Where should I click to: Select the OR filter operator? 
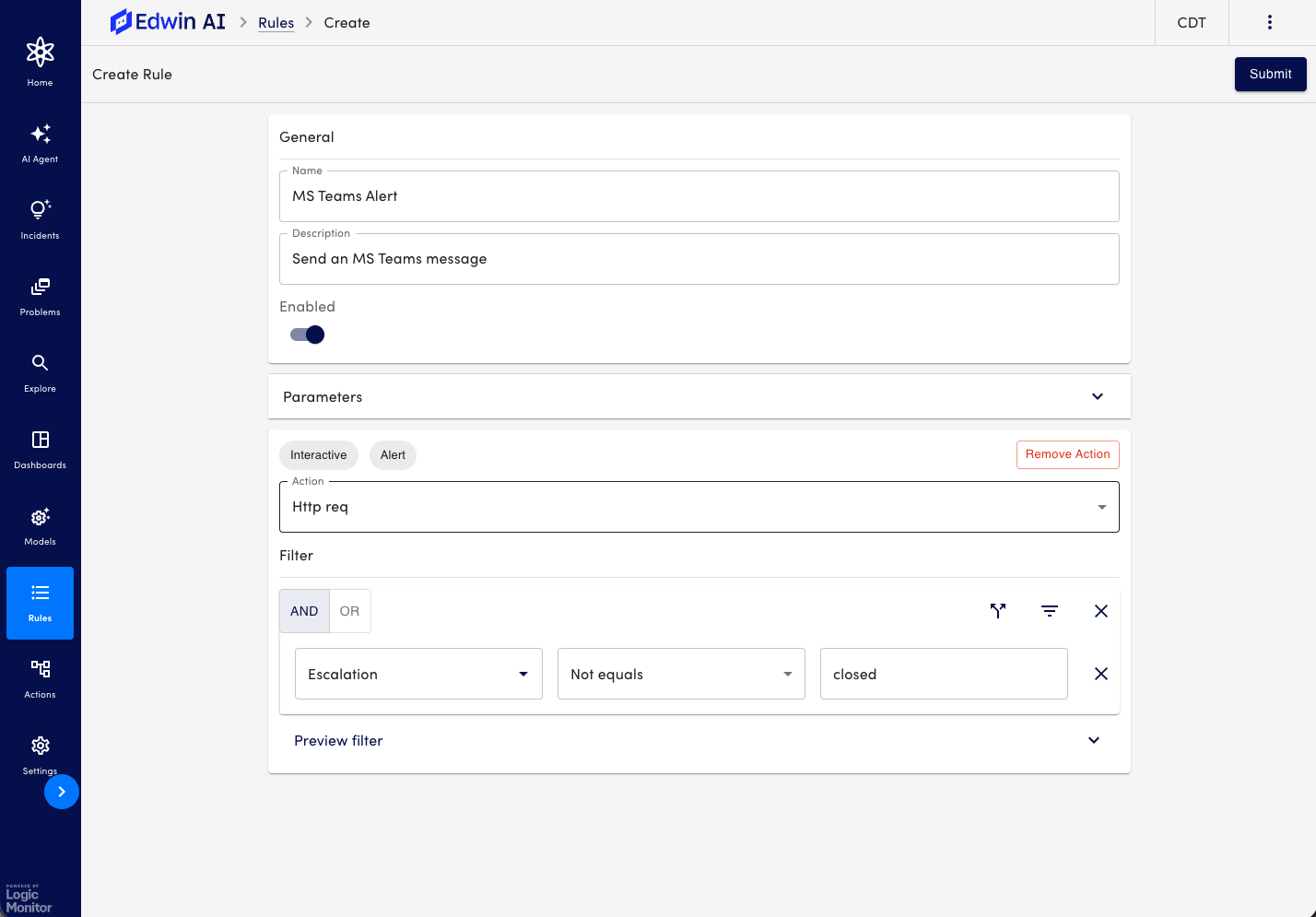349,611
